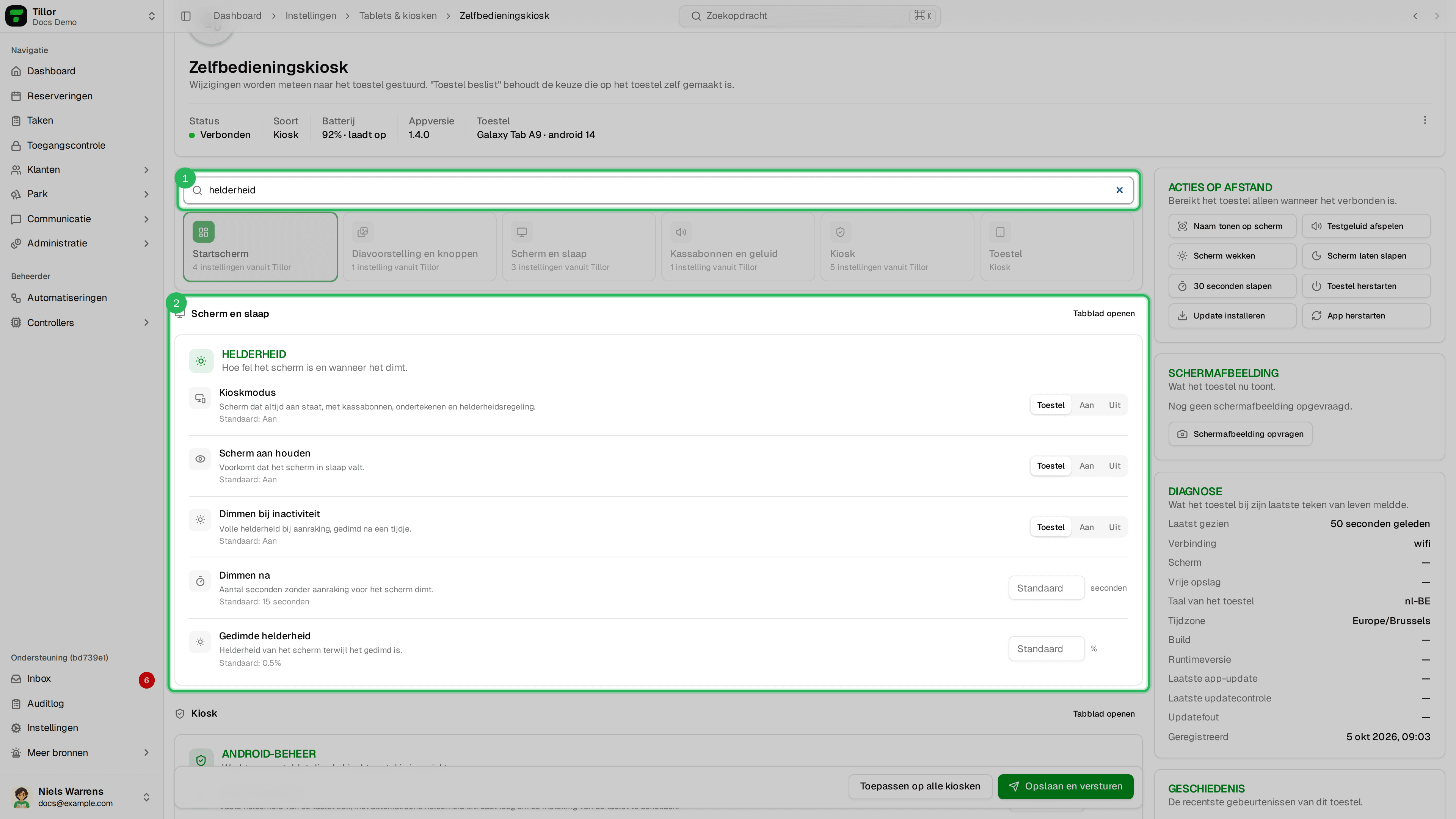Set Scherm aan houden to Toestel
Image resolution: width=1456 pixels, height=819 pixels.
1051,466
